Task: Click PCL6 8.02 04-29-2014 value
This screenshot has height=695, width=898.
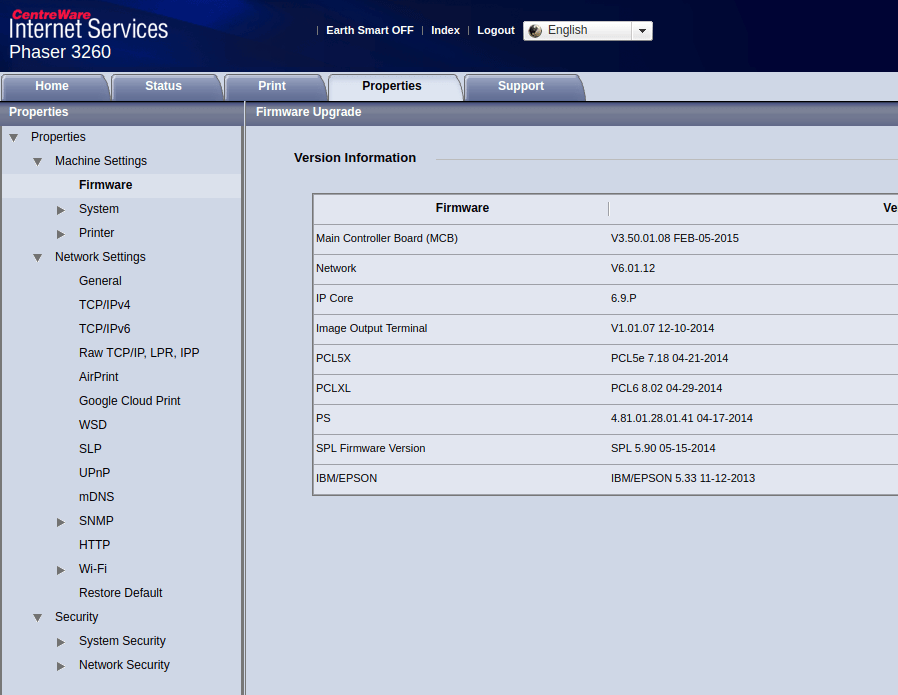Action: coord(666,389)
